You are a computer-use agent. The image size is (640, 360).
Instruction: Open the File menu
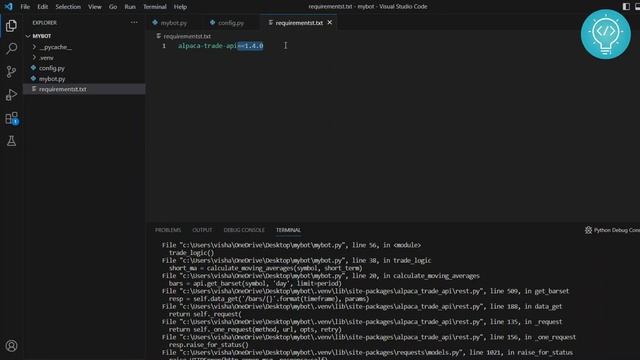tap(25, 7)
